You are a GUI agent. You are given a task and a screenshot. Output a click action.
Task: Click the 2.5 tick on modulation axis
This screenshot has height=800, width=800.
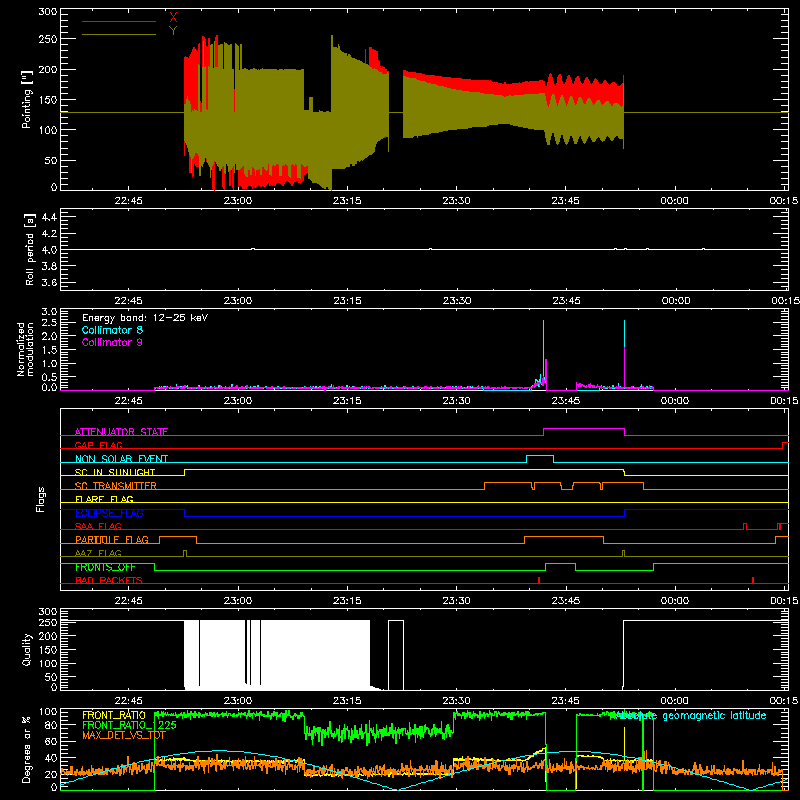coord(49,322)
